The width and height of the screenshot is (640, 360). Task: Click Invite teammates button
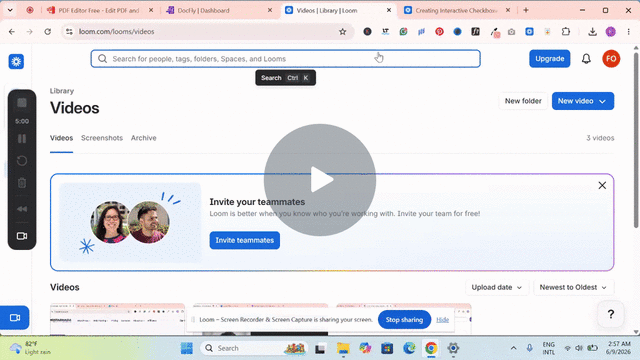coord(244,240)
